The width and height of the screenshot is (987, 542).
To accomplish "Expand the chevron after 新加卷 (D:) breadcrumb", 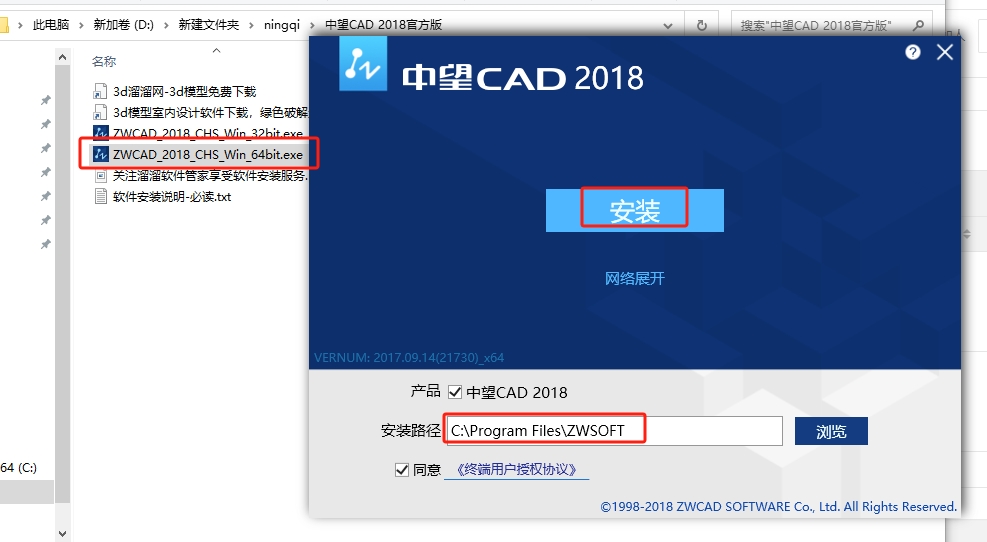I will click(166, 26).
